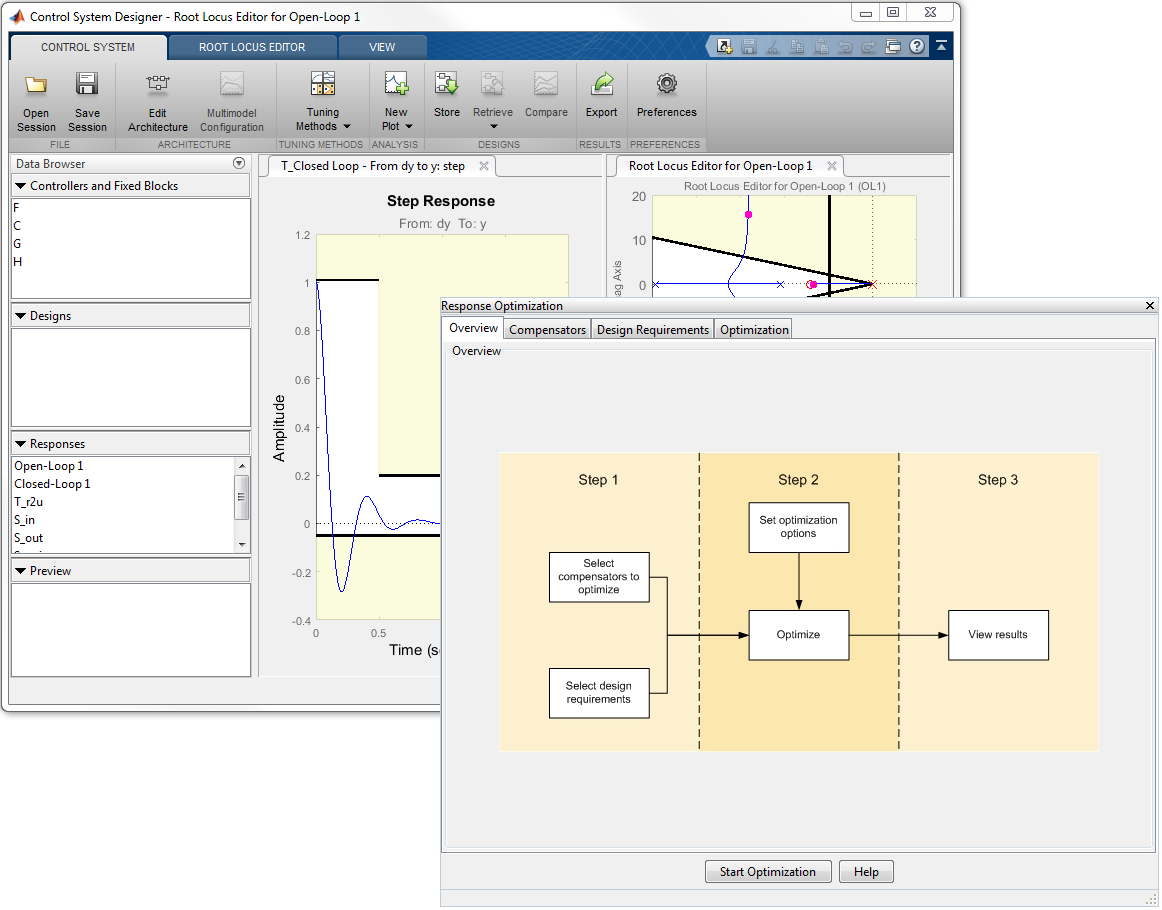
Task: Click the Set optimization options box
Action: coord(798,528)
